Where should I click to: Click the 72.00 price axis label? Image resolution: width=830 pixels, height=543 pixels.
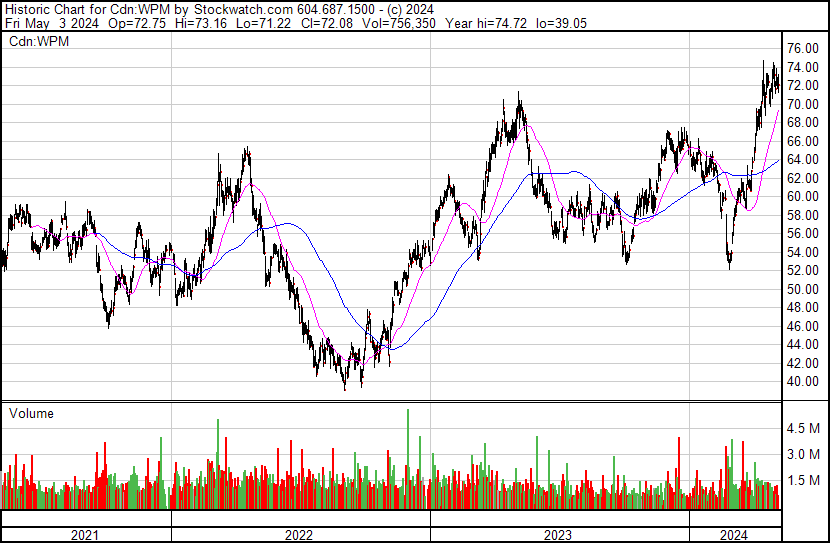click(x=803, y=86)
